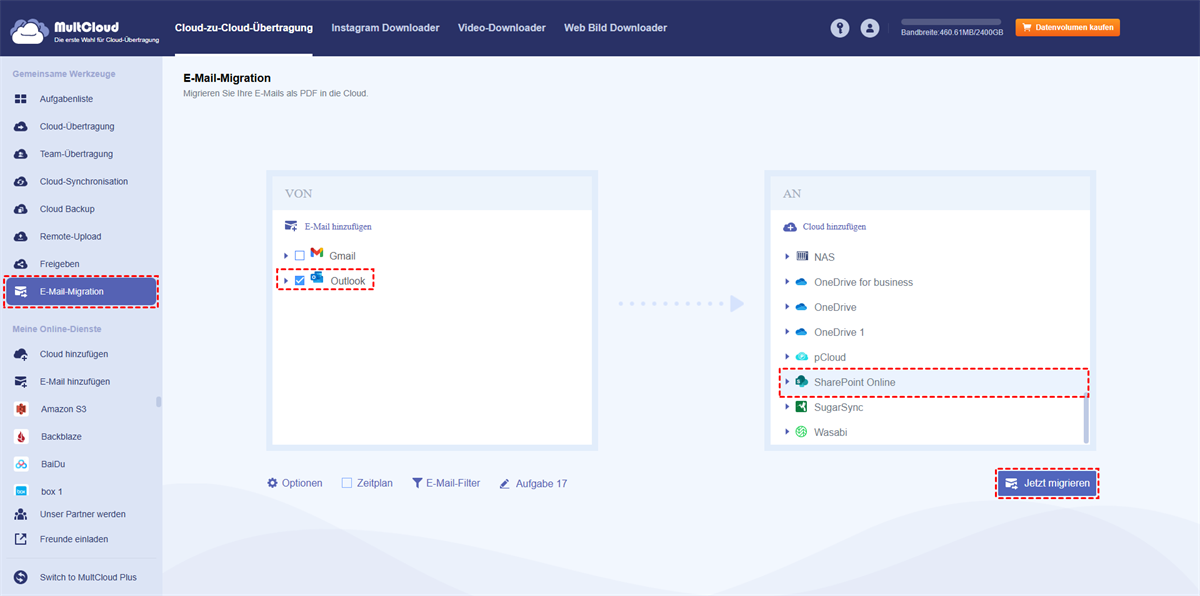Click the Aufgabe 17 task name
This screenshot has width=1200, height=596.
pos(541,483)
